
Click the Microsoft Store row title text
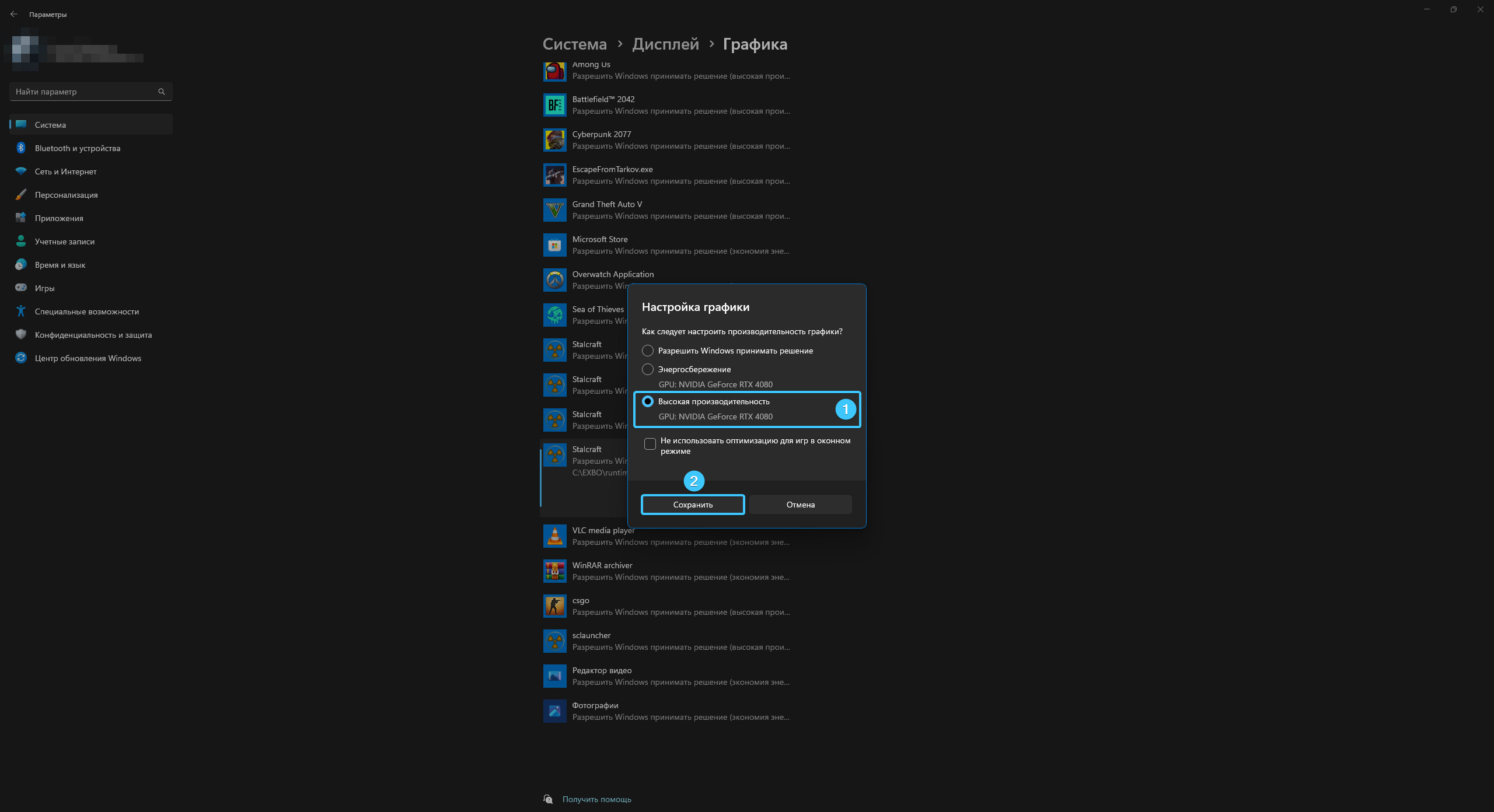click(600, 239)
